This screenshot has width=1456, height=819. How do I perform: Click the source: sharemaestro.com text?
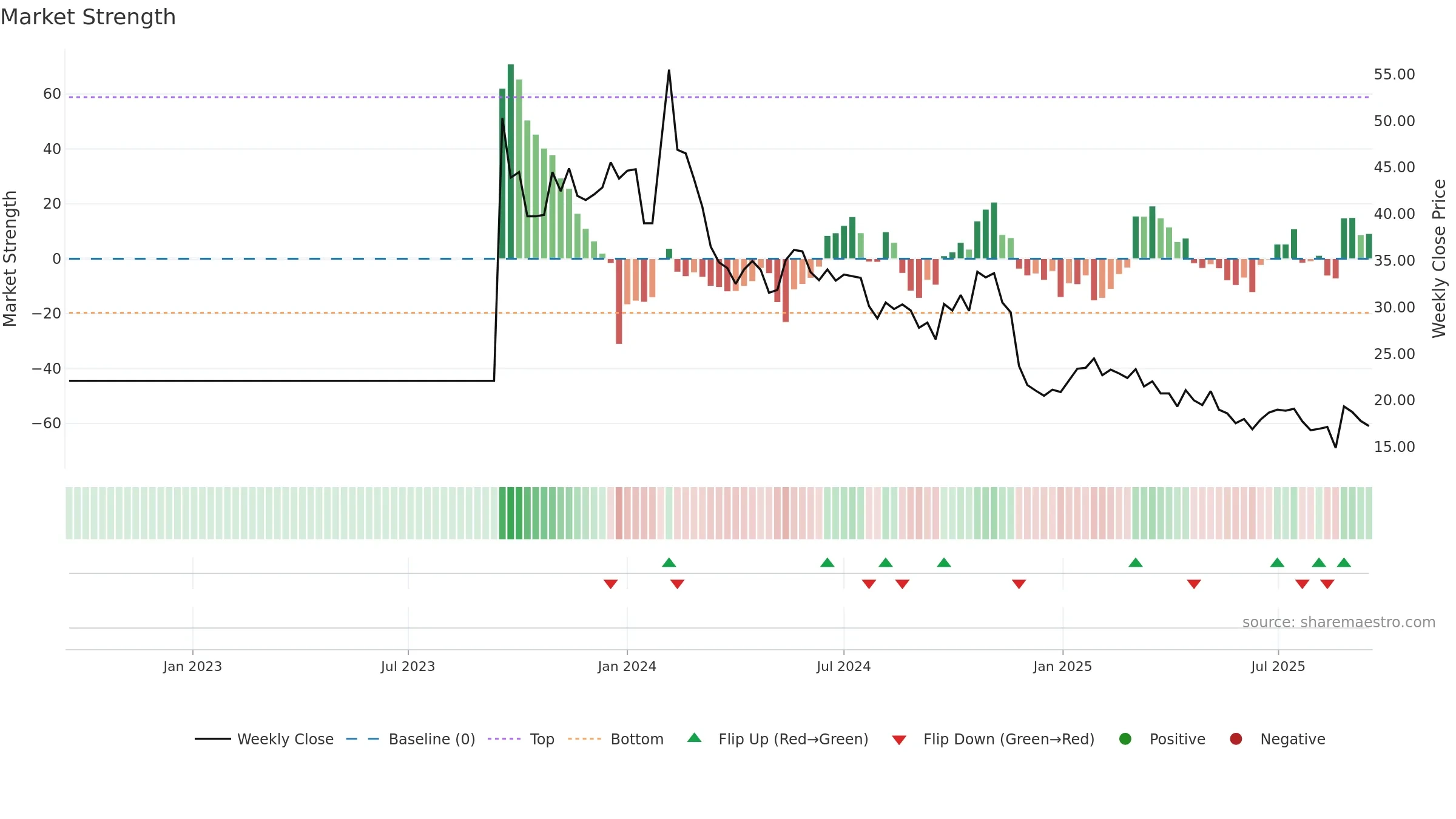[x=1339, y=622]
